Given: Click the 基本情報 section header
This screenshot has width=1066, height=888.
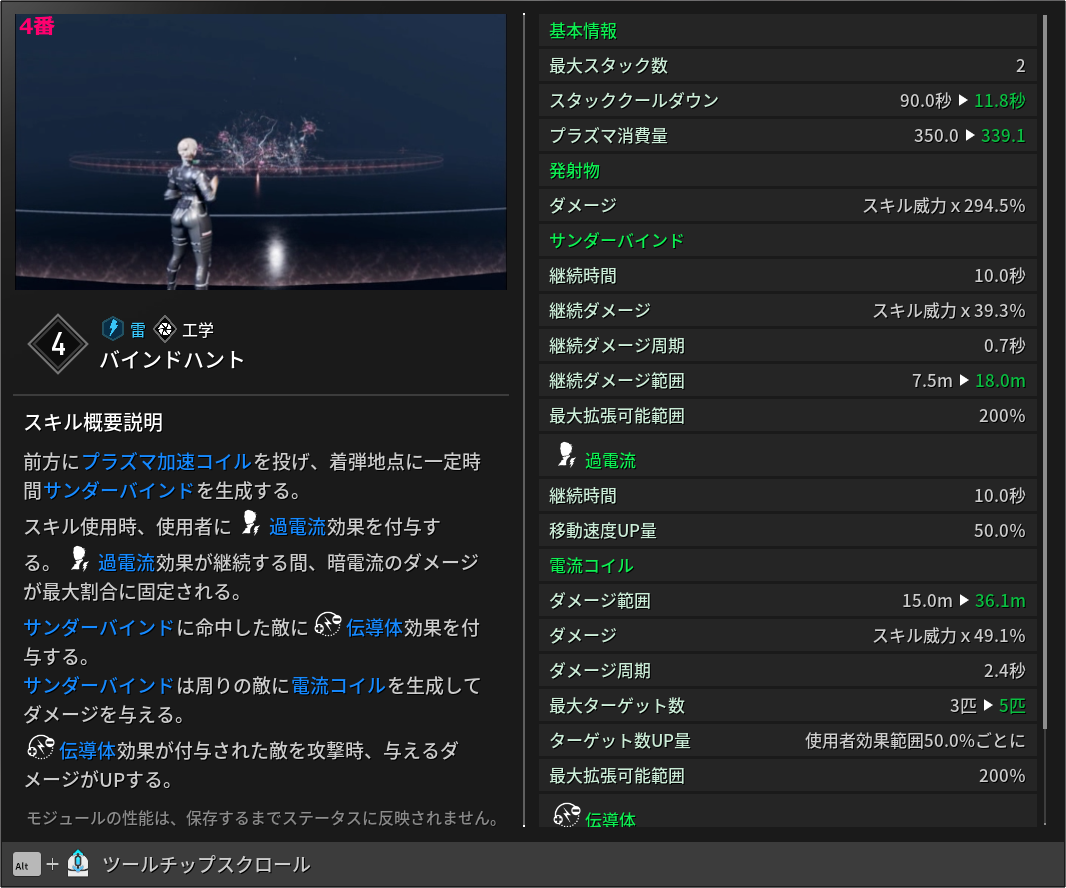Looking at the screenshot, I should click(788, 31).
